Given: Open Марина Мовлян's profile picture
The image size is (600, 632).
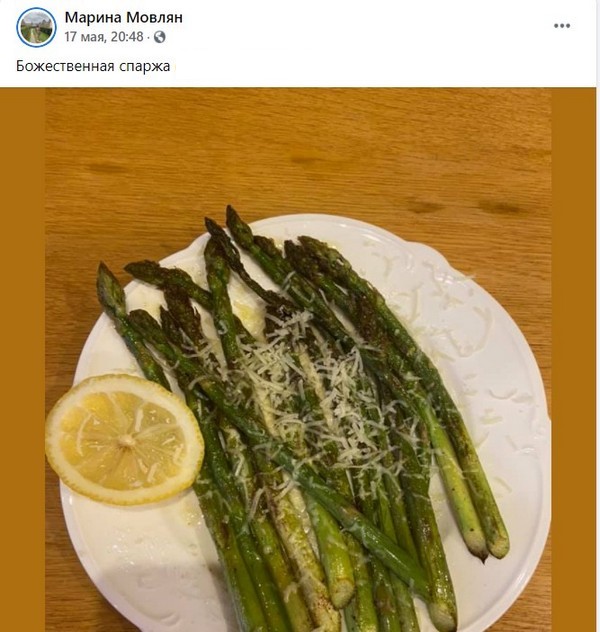Looking at the screenshot, I should coord(37,27).
